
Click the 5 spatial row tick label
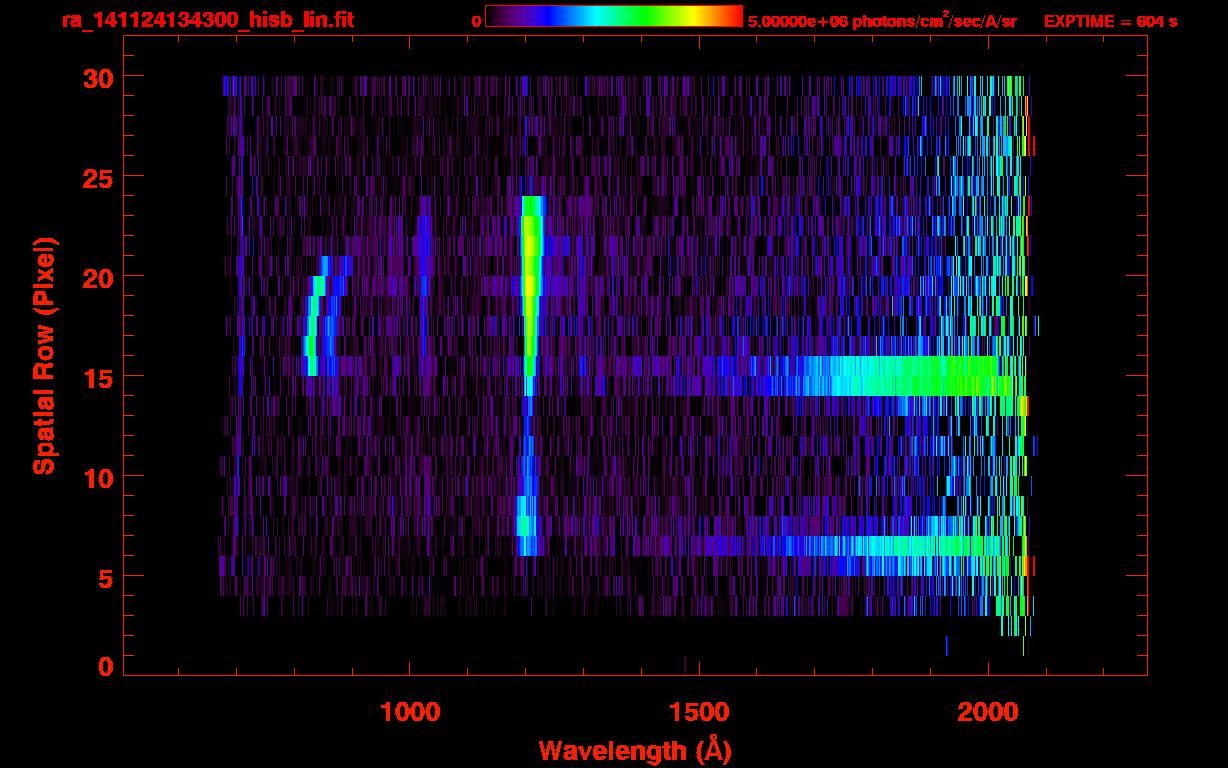pyautogui.click(x=105, y=577)
